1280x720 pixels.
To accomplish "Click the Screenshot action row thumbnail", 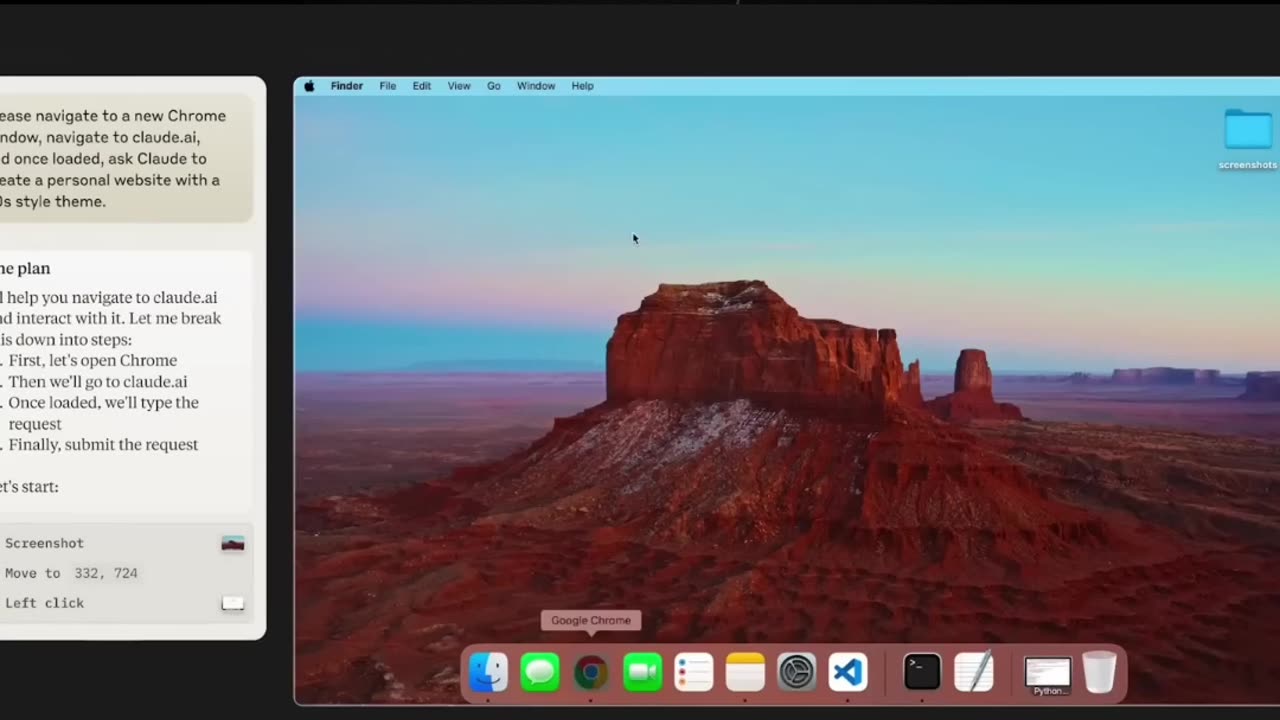I will pos(233,543).
